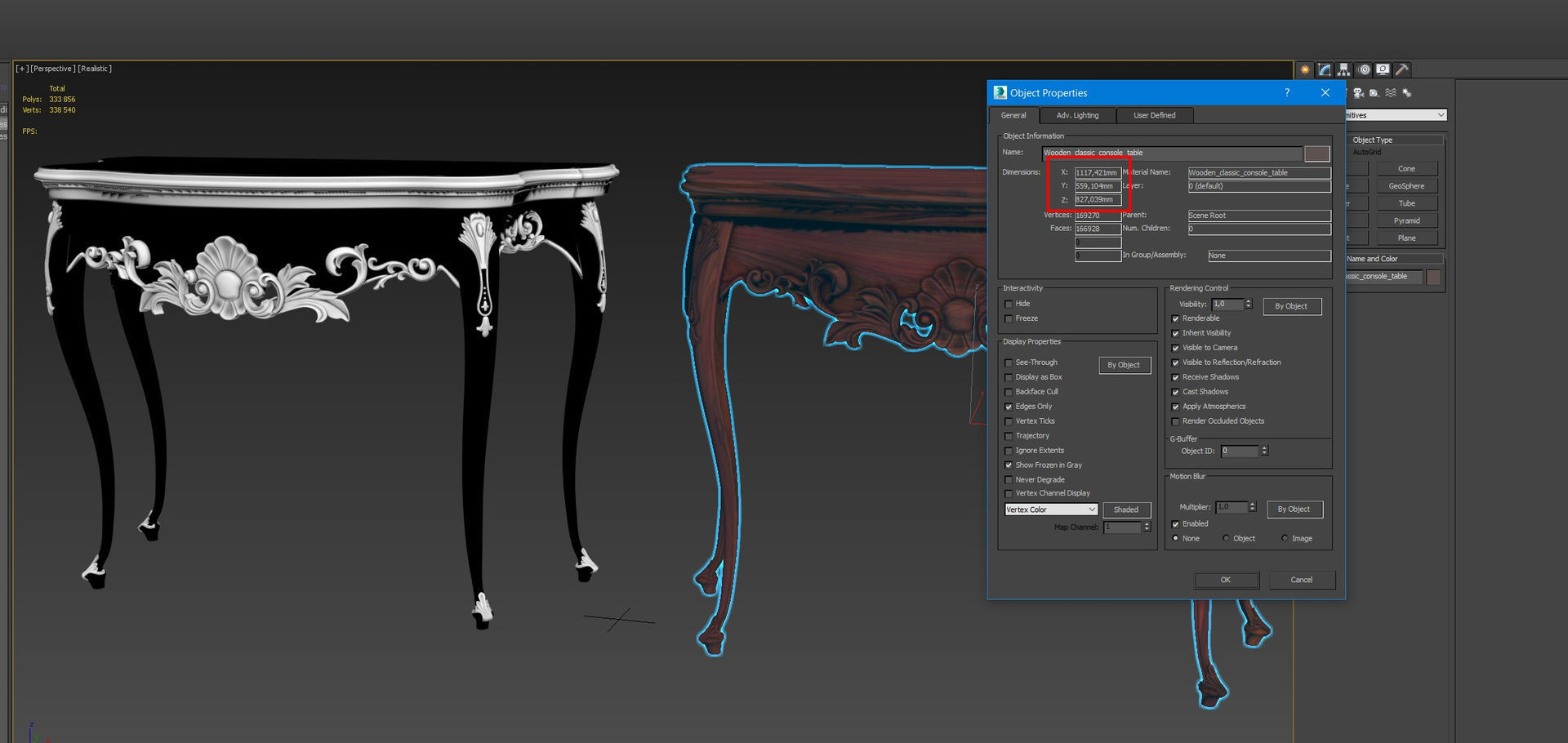
Task: Open the Perspective viewport label menu
Action: (x=53, y=69)
